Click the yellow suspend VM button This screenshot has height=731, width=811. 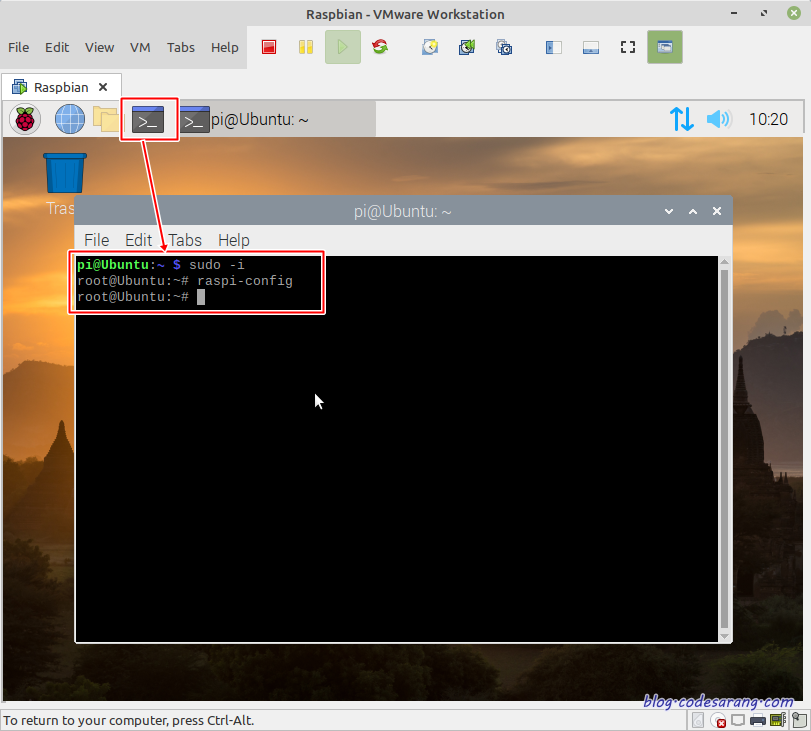306,47
